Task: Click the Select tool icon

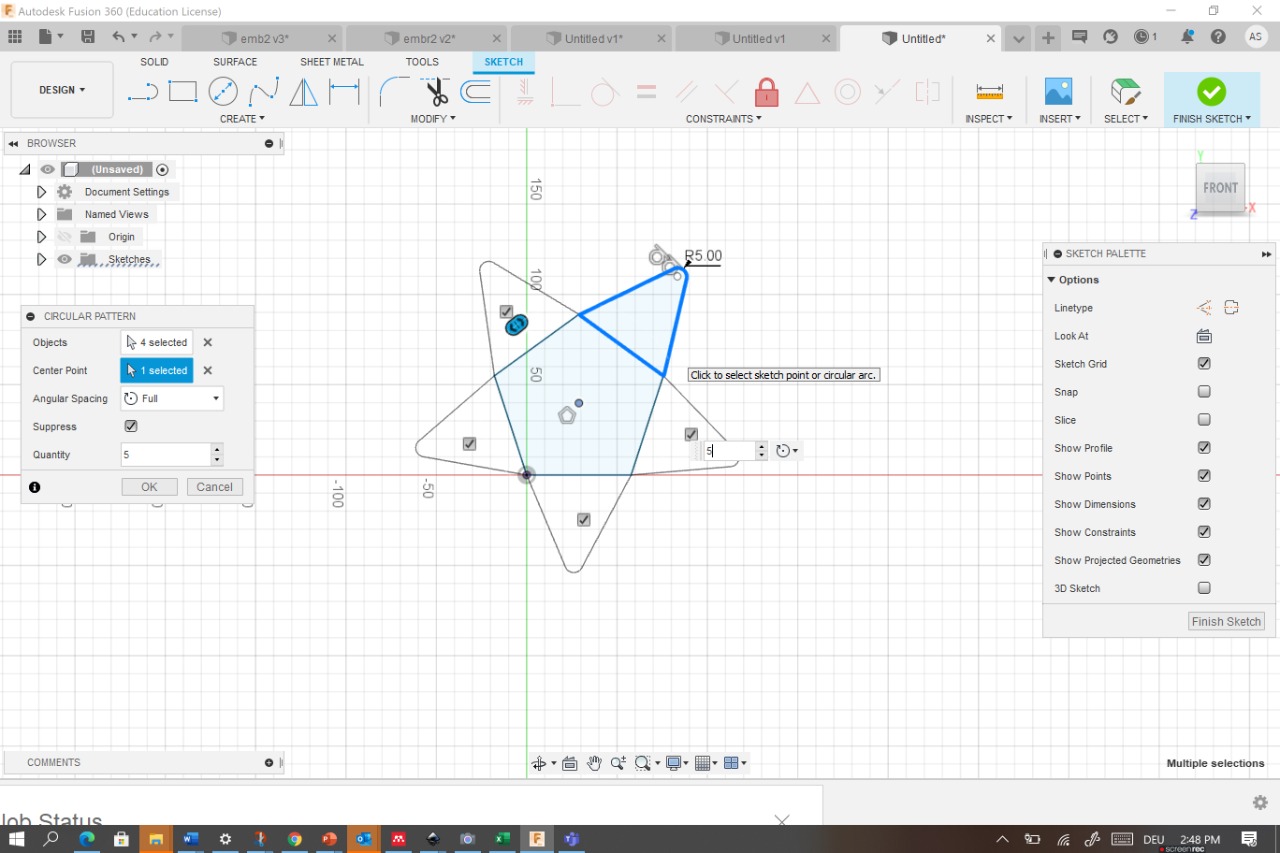Action: (x=1126, y=91)
